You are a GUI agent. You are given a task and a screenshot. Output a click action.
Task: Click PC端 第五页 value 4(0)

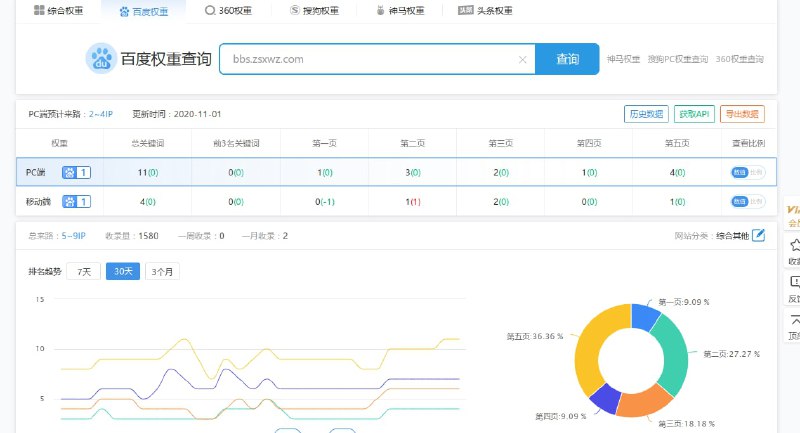(x=677, y=172)
